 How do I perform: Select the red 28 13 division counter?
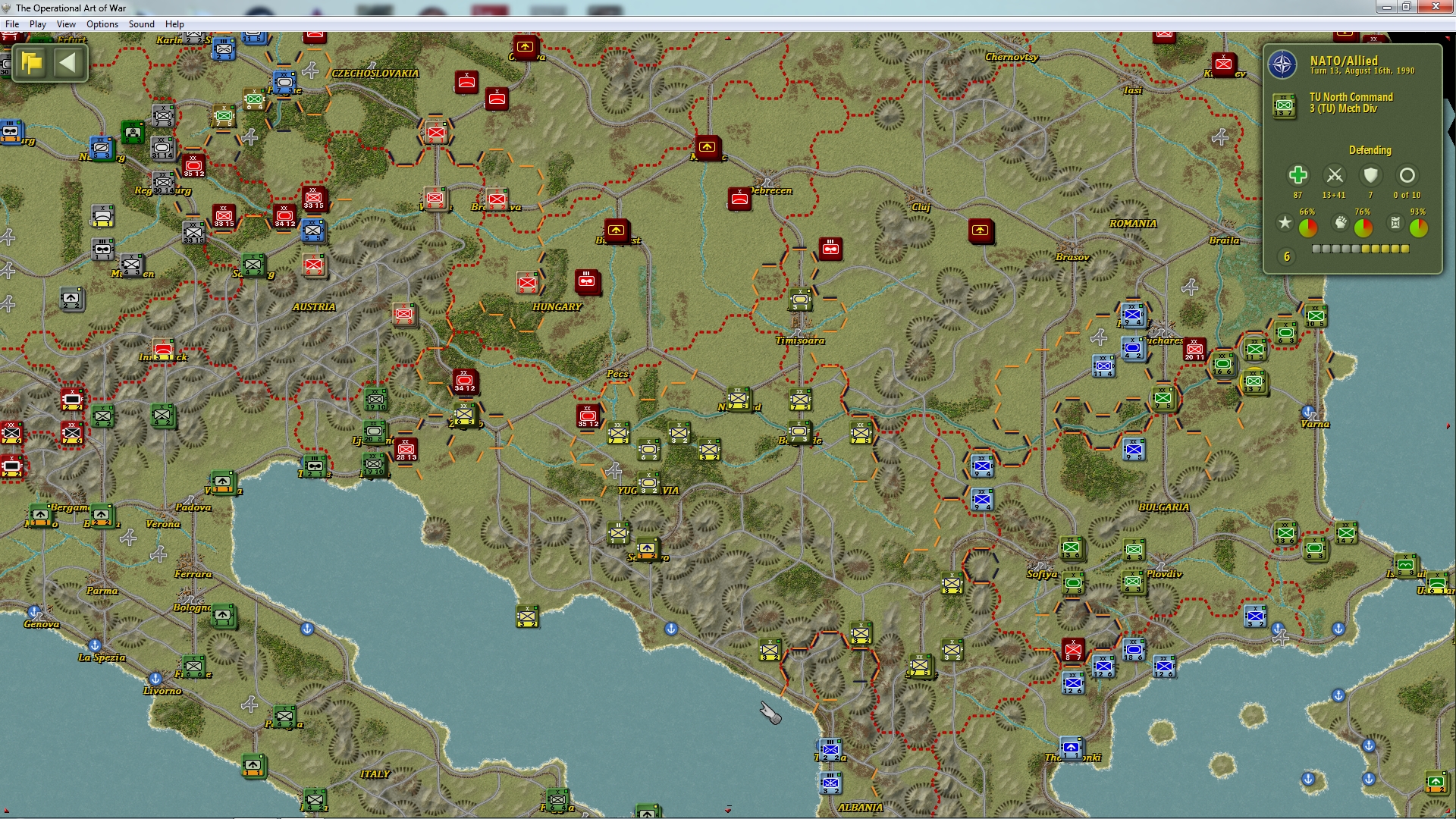coord(406,450)
